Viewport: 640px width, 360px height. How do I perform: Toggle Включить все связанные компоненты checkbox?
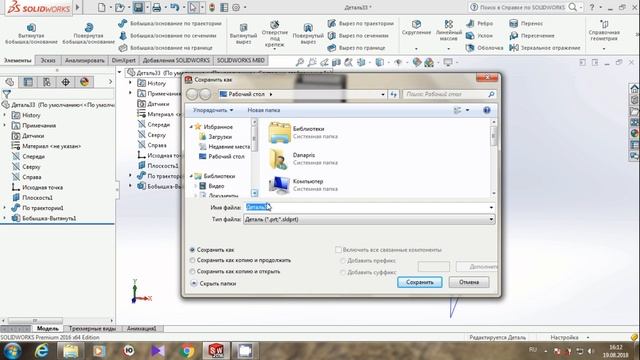[338, 249]
